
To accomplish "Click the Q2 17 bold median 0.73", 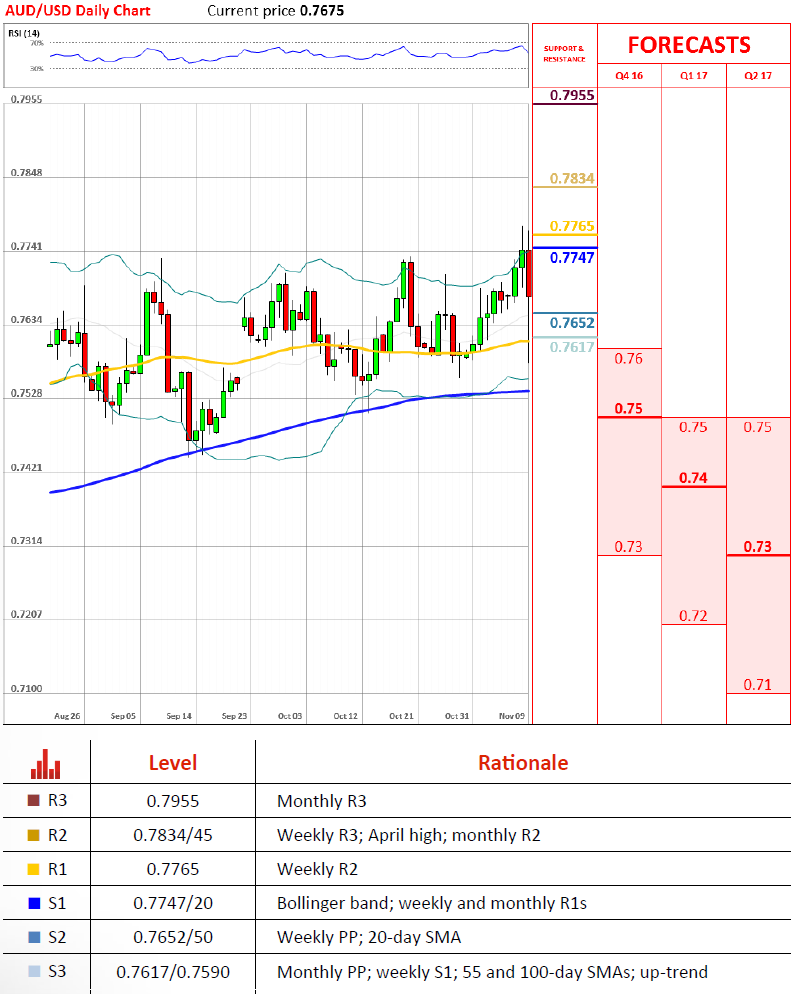I will pos(758,546).
